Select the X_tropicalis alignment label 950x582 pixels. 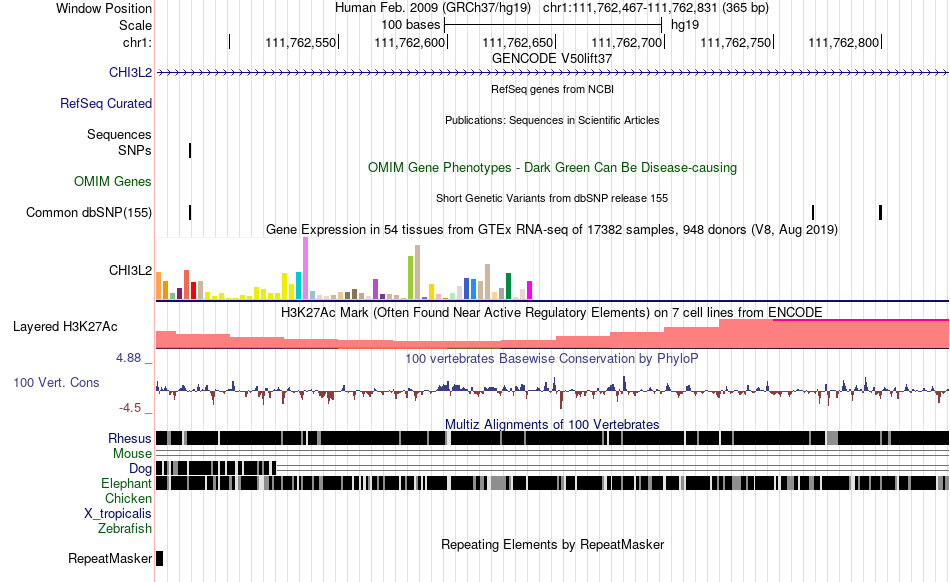pos(118,514)
